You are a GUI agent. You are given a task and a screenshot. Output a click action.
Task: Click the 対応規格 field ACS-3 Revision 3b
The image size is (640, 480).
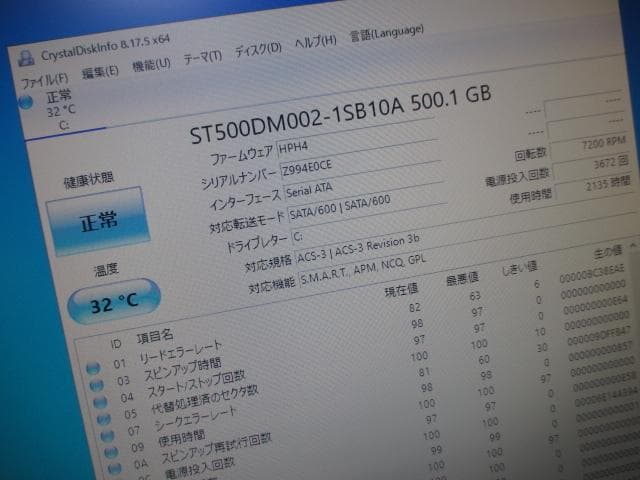click(358, 249)
